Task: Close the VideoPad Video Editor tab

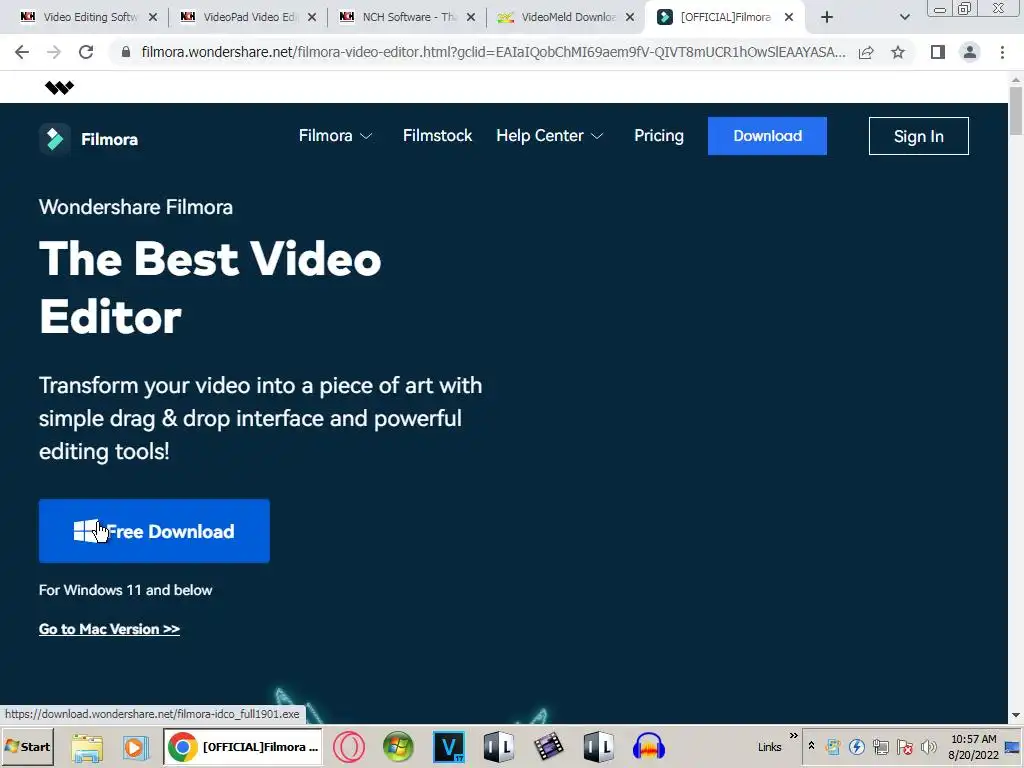Action: click(x=312, y=18)
